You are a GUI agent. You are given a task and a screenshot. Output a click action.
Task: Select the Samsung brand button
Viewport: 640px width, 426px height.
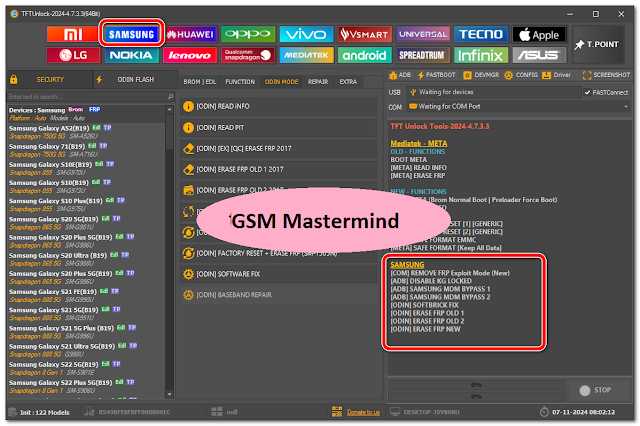131,34
